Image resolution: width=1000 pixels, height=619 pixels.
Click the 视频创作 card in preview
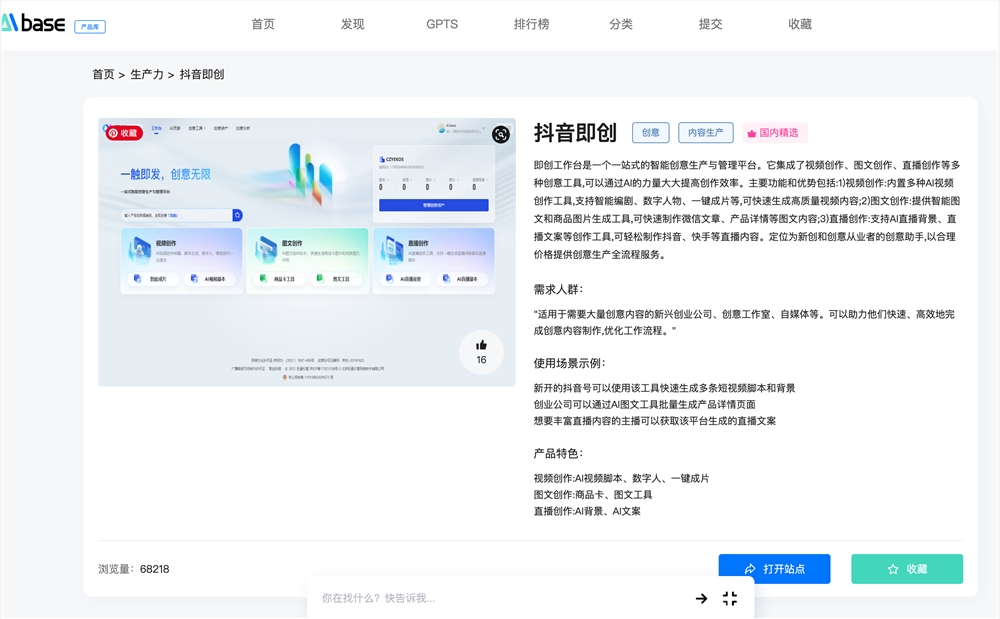pos(182,261)
